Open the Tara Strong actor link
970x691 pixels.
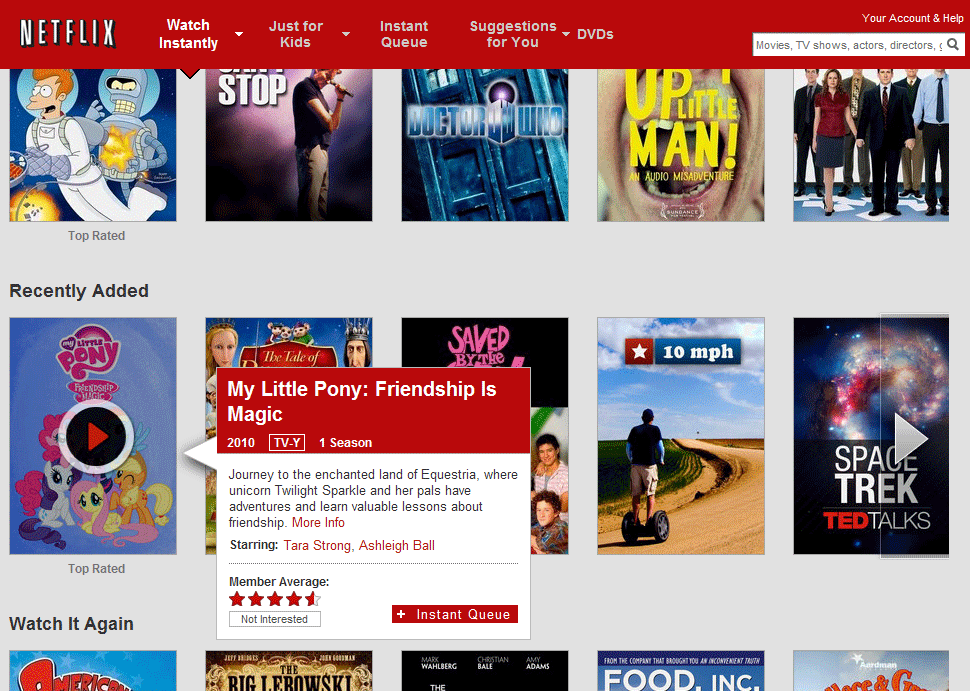pyautogui.click(x=317, y=546)
